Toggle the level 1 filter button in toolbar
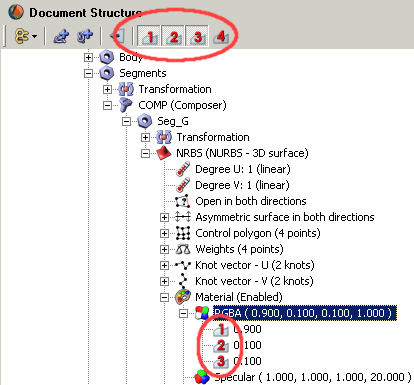 (149, 36)
